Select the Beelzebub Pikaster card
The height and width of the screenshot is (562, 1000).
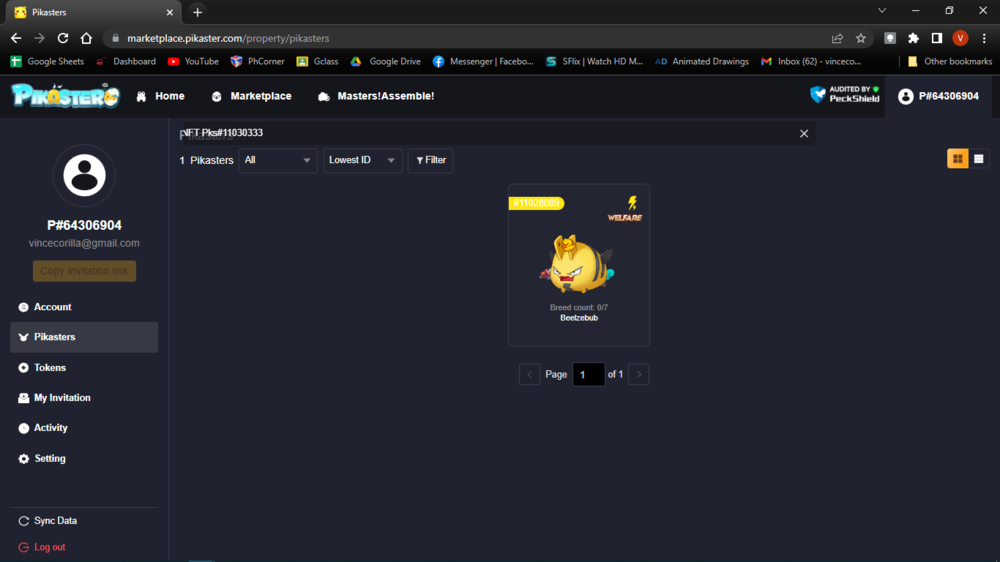point(578,265)
